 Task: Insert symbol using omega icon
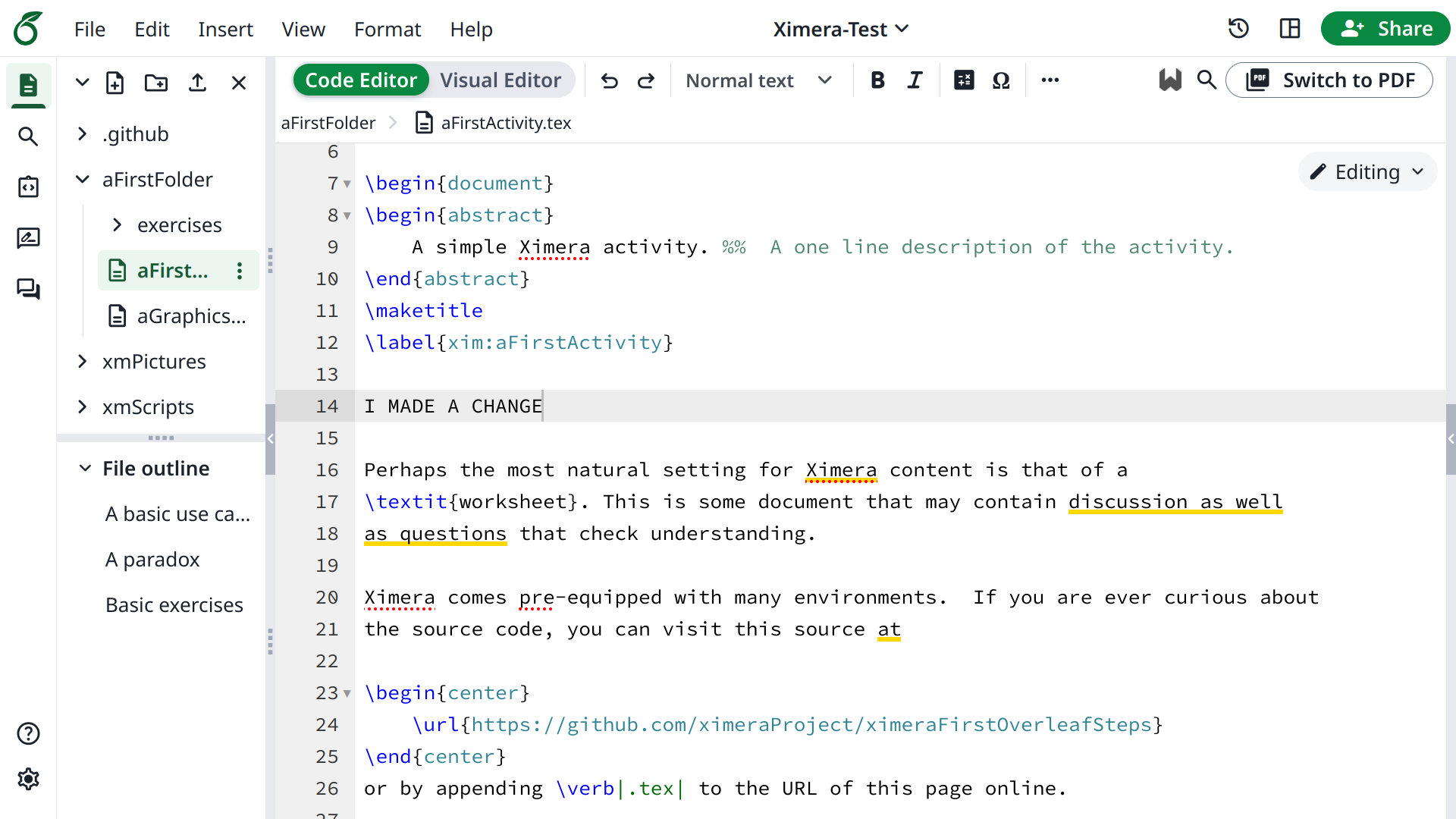tap(1001, 80)
